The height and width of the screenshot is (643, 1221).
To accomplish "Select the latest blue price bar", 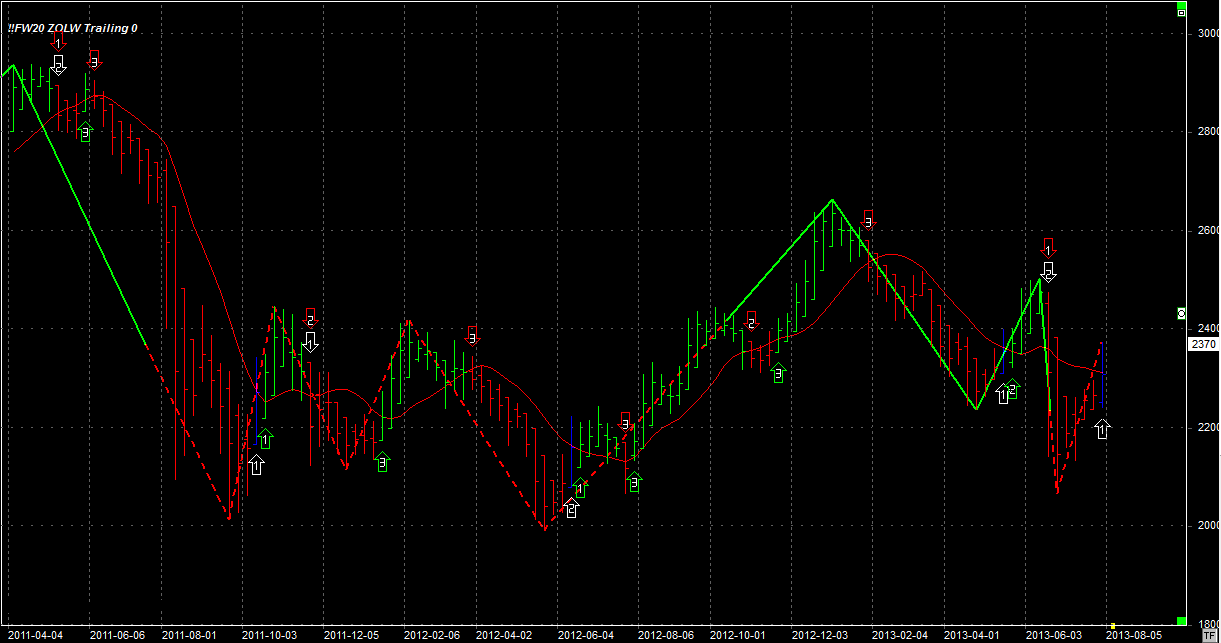I will tap(1101, 375).
